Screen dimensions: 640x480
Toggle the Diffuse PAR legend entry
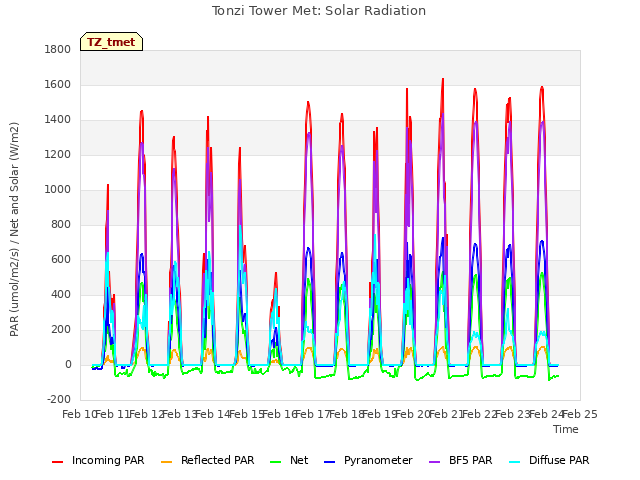point(549,460)
